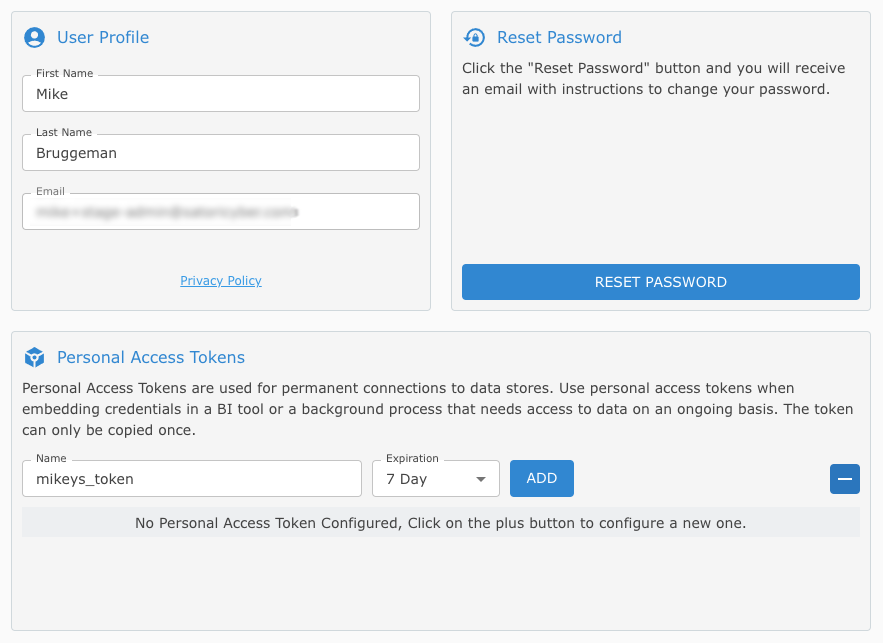
Task: Click the reset password instruction text
Action: 653,78
